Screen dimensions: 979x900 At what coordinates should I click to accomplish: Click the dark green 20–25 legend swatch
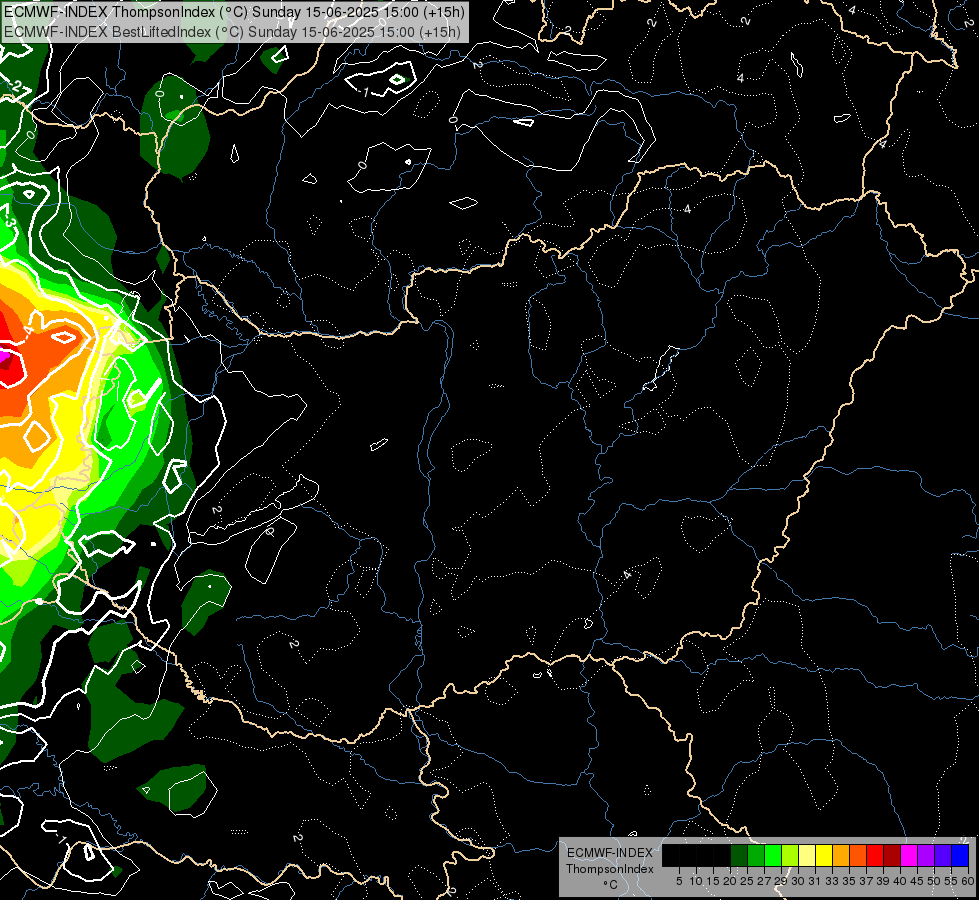click(x=739, y=855)
